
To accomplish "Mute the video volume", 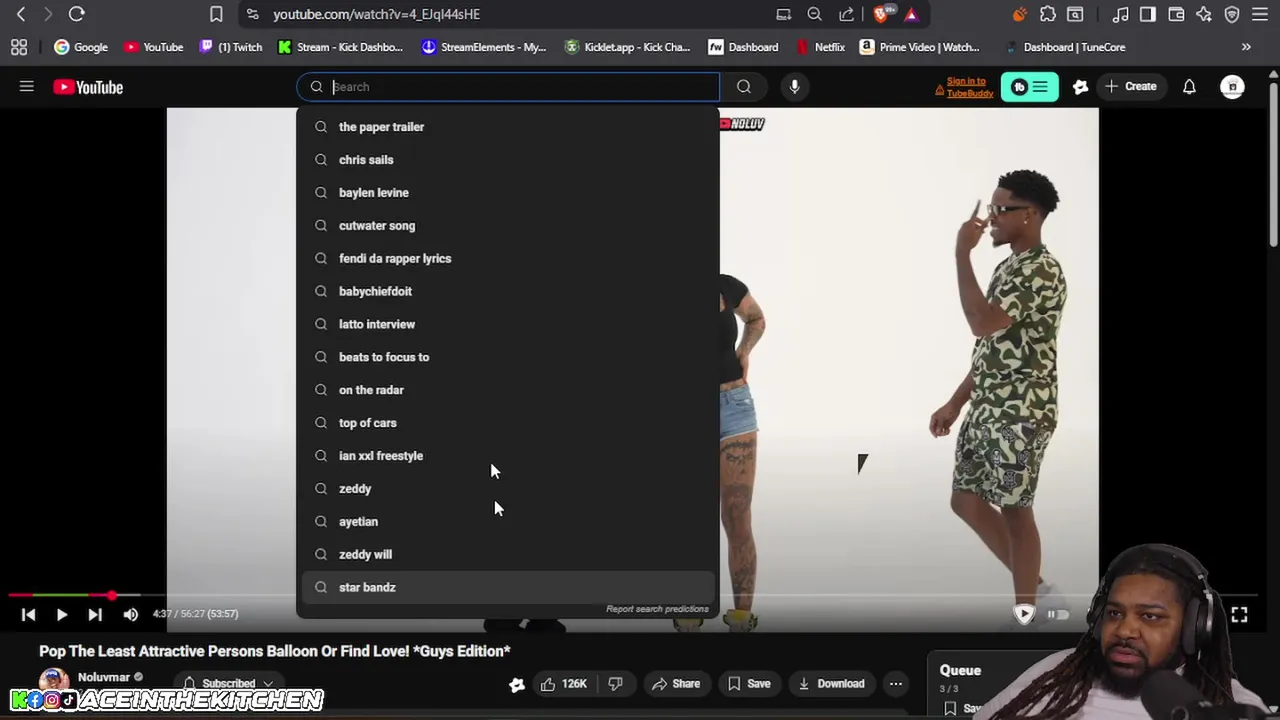I will coord(130,614).
